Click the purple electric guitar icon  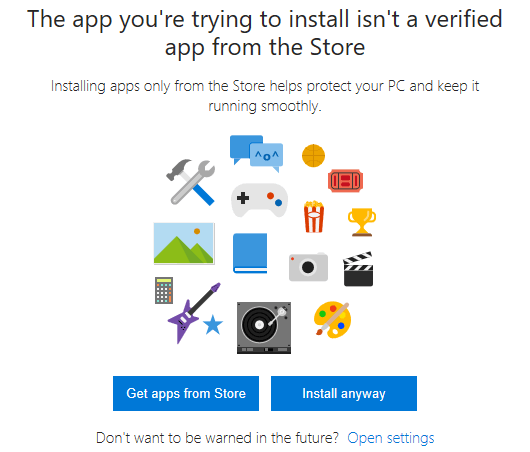[194, 313]
